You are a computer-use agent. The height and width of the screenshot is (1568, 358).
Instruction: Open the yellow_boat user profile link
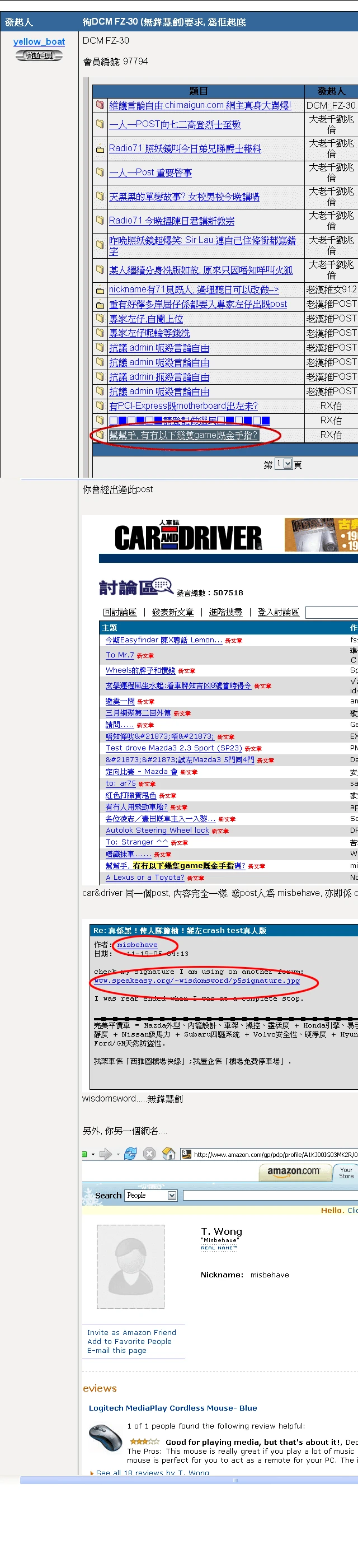coord(39,41)
